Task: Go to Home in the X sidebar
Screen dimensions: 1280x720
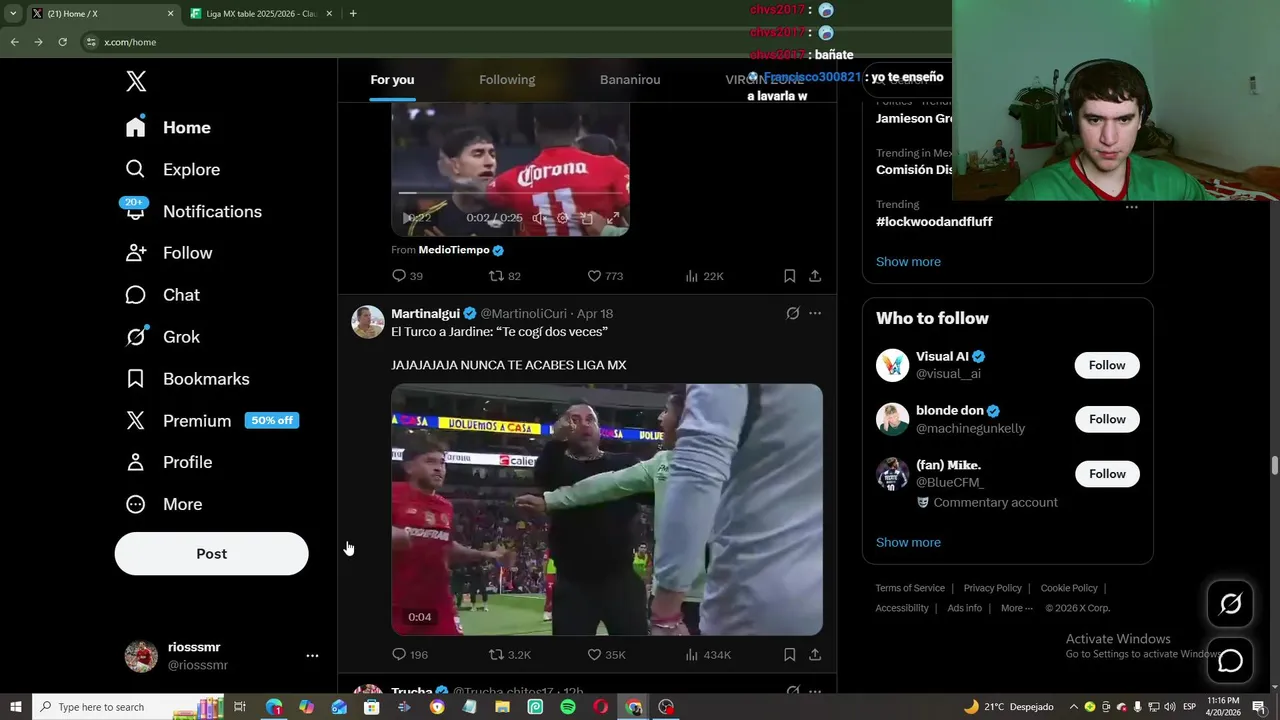Action: [x=168, y=128]
